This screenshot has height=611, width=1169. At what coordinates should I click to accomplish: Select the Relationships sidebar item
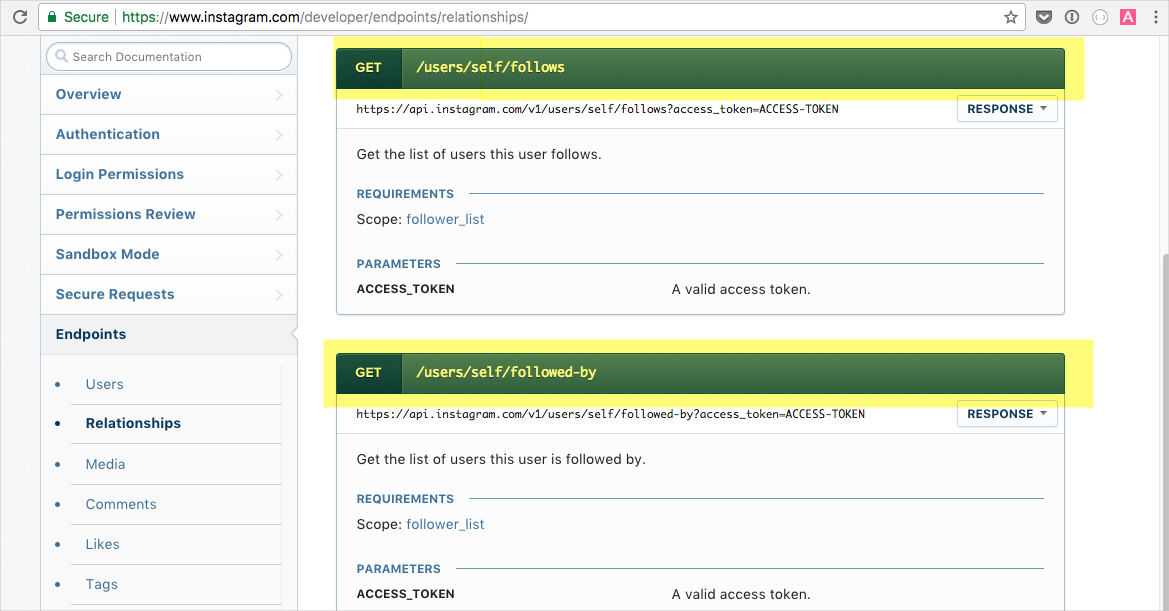click(133, 423)
